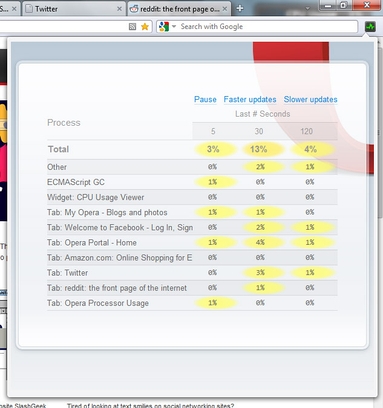Switch to the Twitter tab

click(74, 9)
